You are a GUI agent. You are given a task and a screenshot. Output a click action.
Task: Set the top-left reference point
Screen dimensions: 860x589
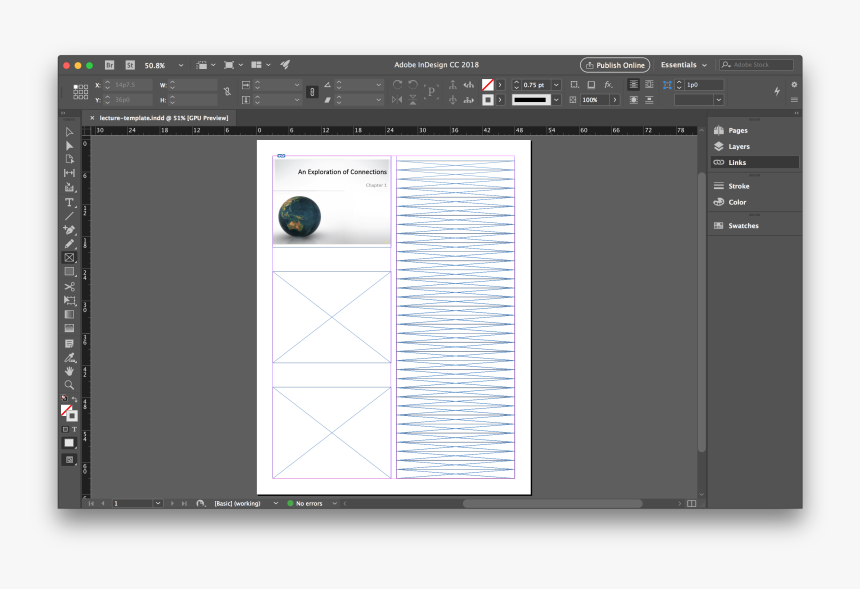[x=75, y=86]
